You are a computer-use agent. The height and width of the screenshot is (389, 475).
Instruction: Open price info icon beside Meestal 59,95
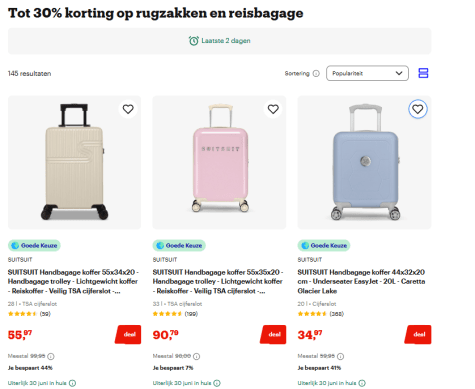click(x=340, y=356)
